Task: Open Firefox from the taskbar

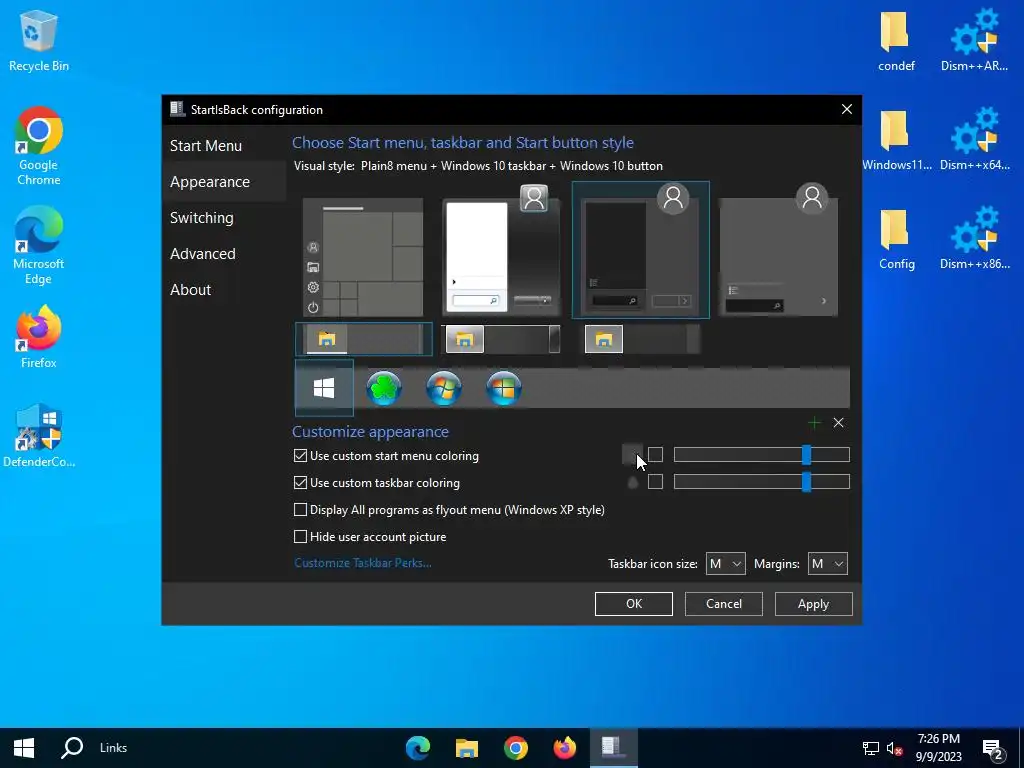Action: click(x=565, y=748)
